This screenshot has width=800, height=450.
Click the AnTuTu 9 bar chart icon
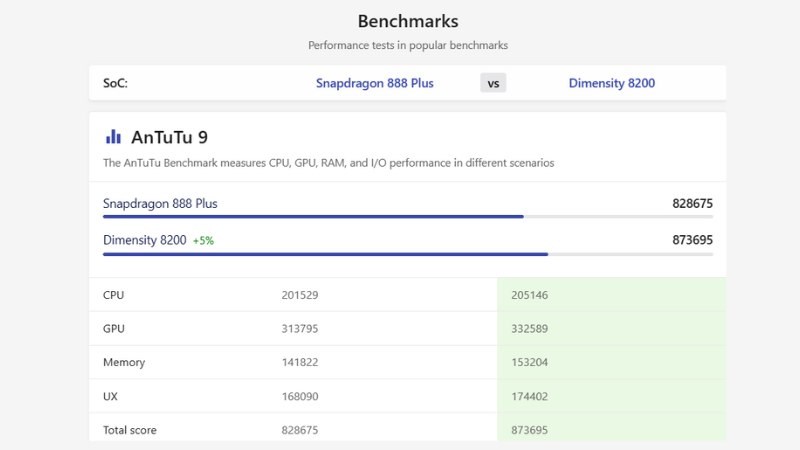(113, 137)
